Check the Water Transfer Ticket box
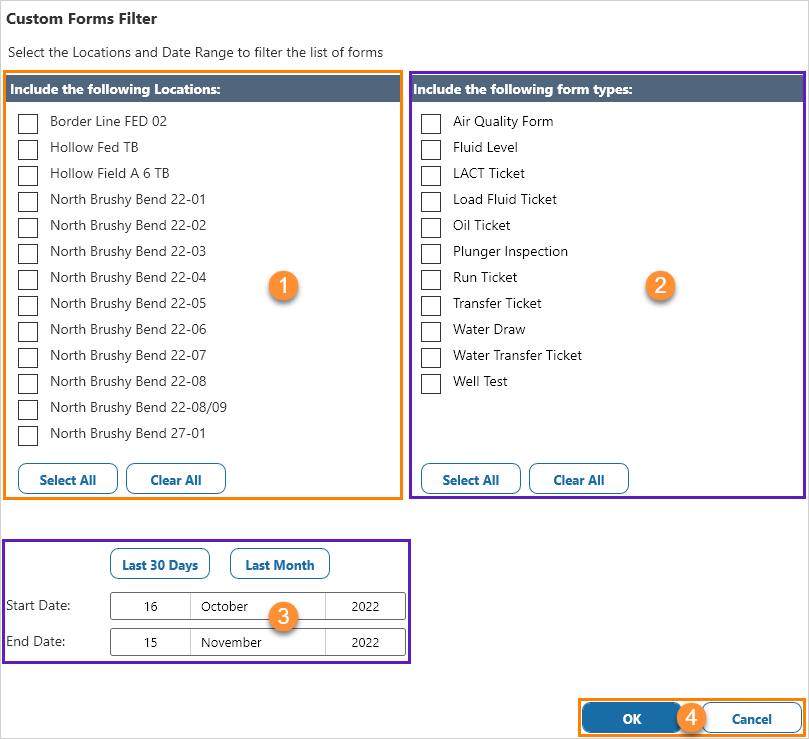809x739 pixels. click(431, 357)
